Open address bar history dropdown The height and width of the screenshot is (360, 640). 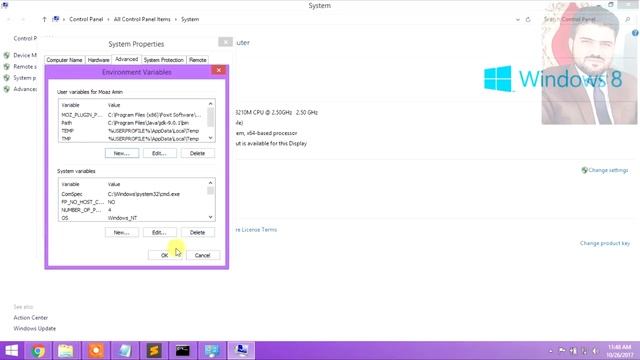(x=518, y=19)
